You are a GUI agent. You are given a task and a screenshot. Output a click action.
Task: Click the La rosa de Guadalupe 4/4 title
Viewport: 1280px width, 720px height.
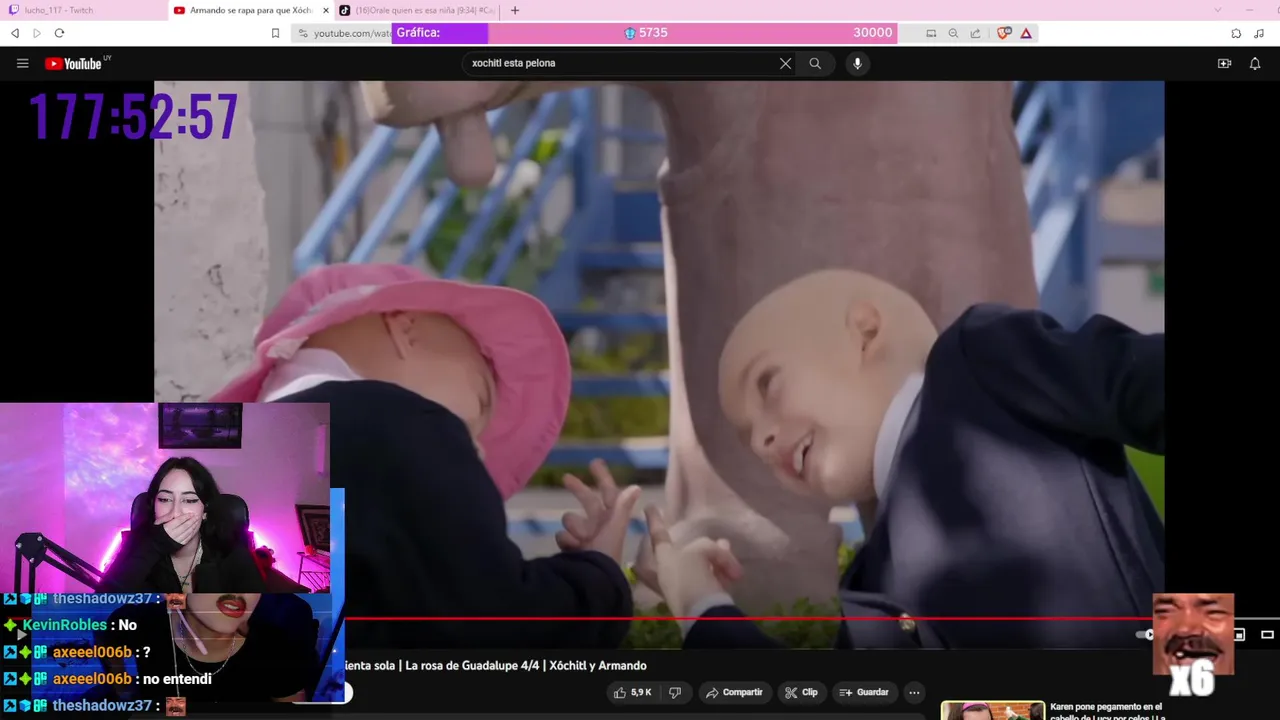(x=496, y=665)
